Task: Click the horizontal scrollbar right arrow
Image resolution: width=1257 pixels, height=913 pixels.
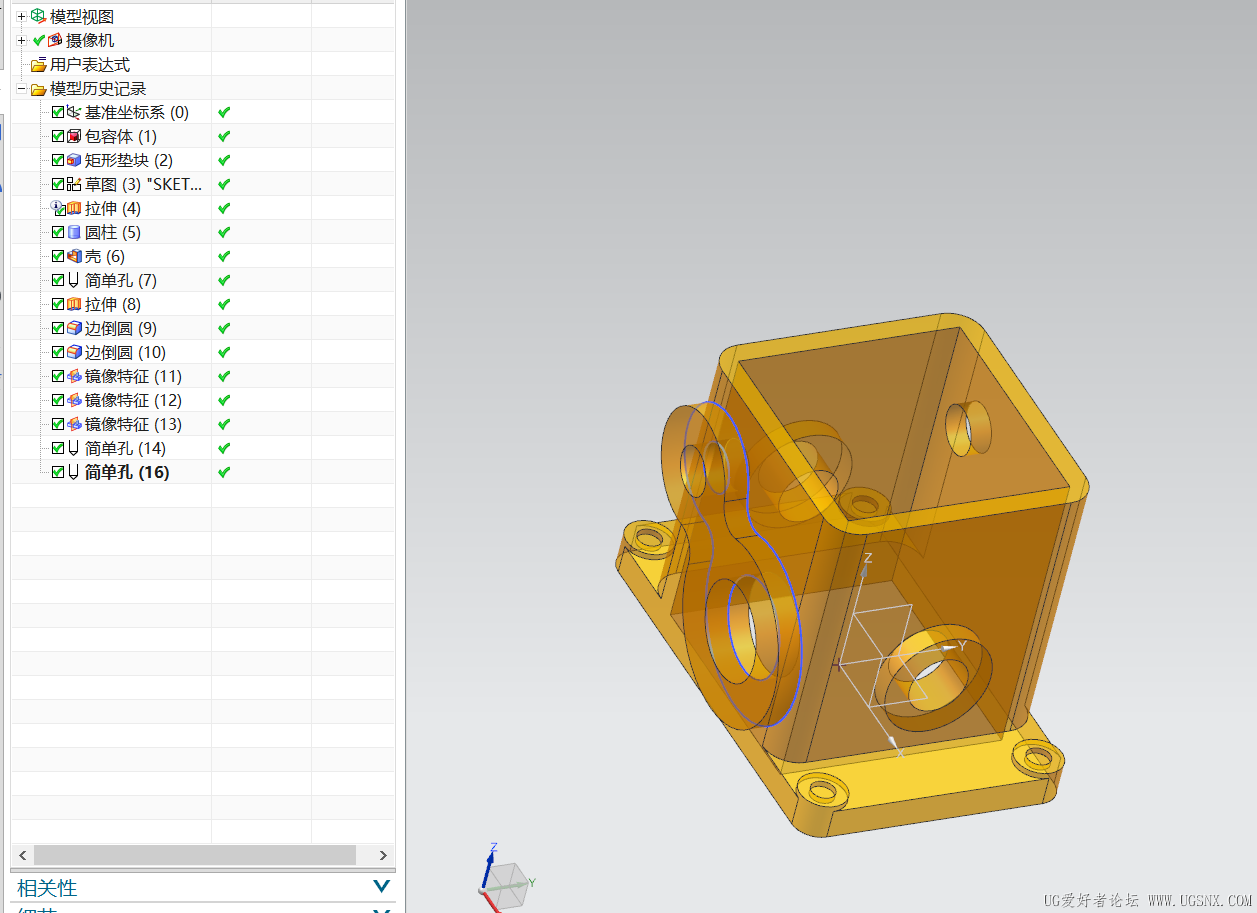Action: [383, 855]
